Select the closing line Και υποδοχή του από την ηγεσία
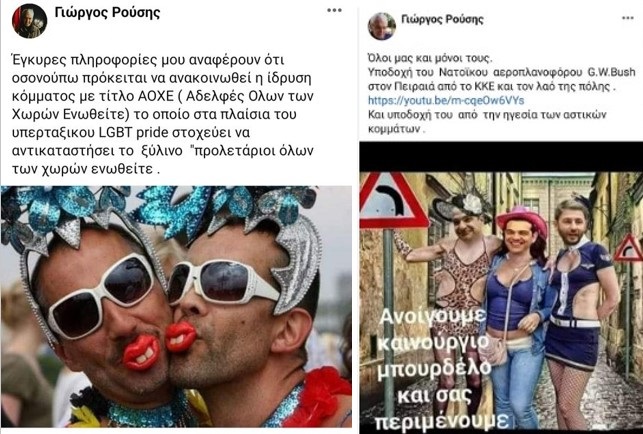Screen dimensions: 643x434 tap(487, 114)
